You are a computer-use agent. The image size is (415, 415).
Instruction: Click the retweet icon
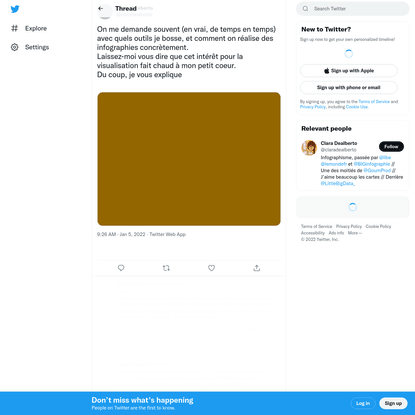pyautogui.click(x=166, y=268)
